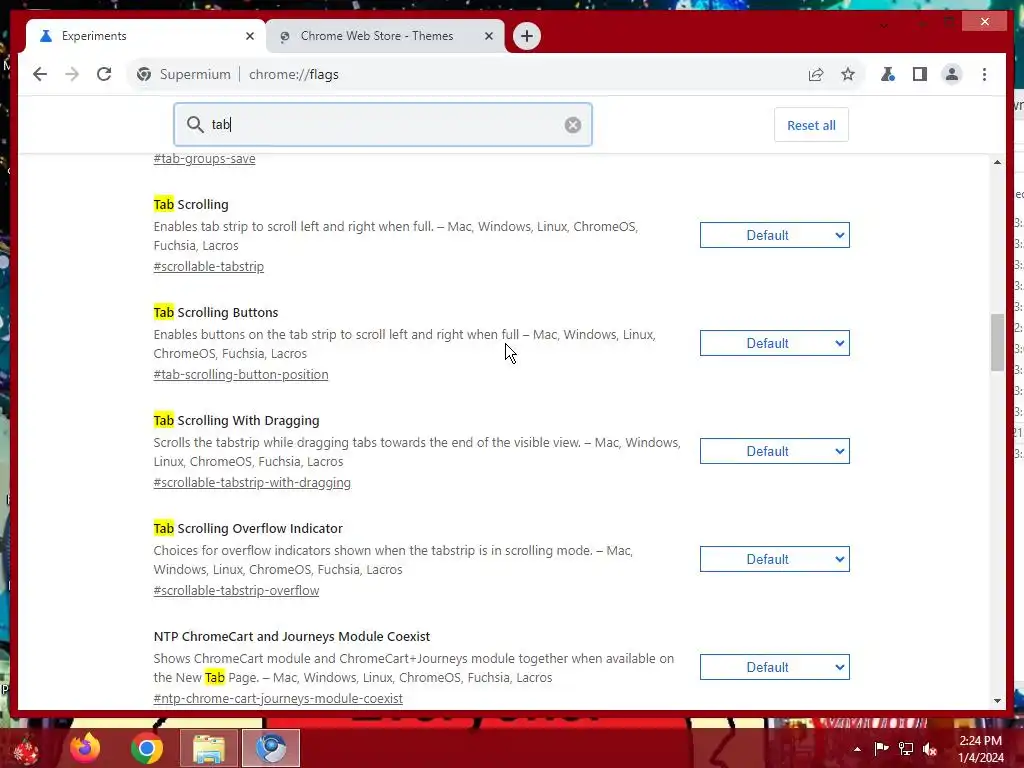The height and width of the screenshot is (768, 1024).
Task: Open Tab Scrolling Default dropdown
Action: (x=775, y=235)
